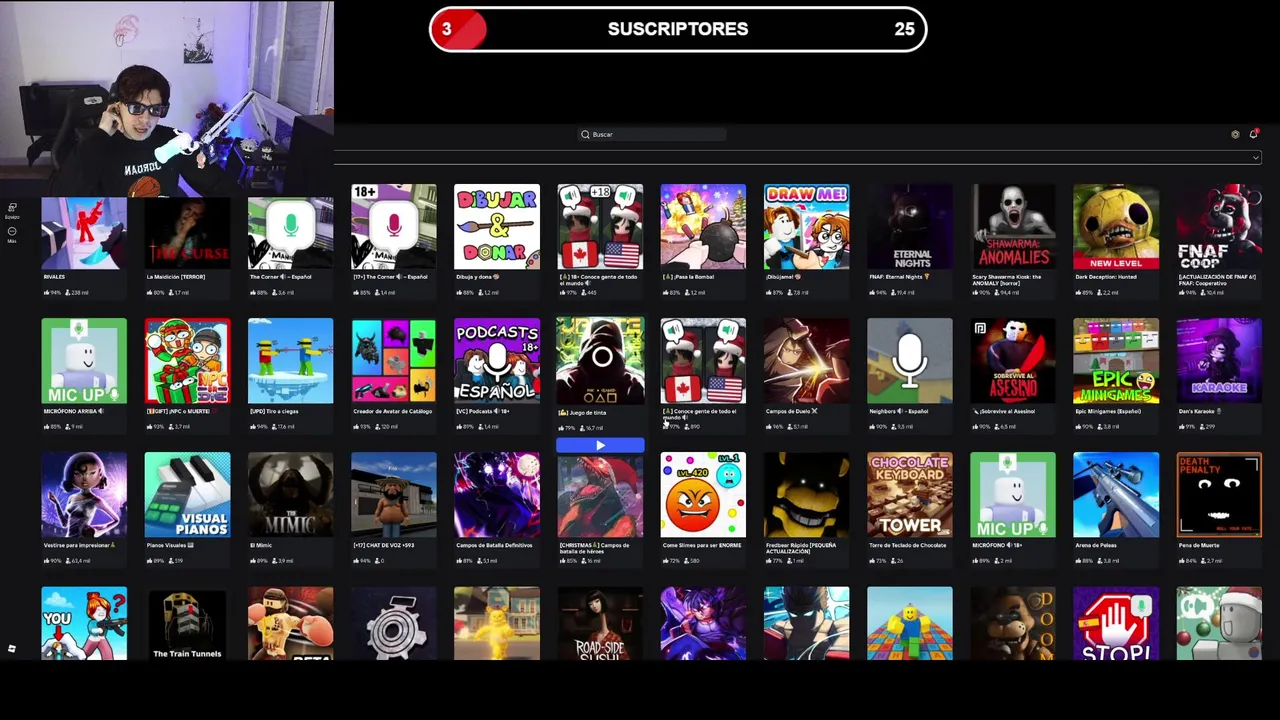
Task: Open the Robux hexagon icon
Action: tap(1235, 134)
